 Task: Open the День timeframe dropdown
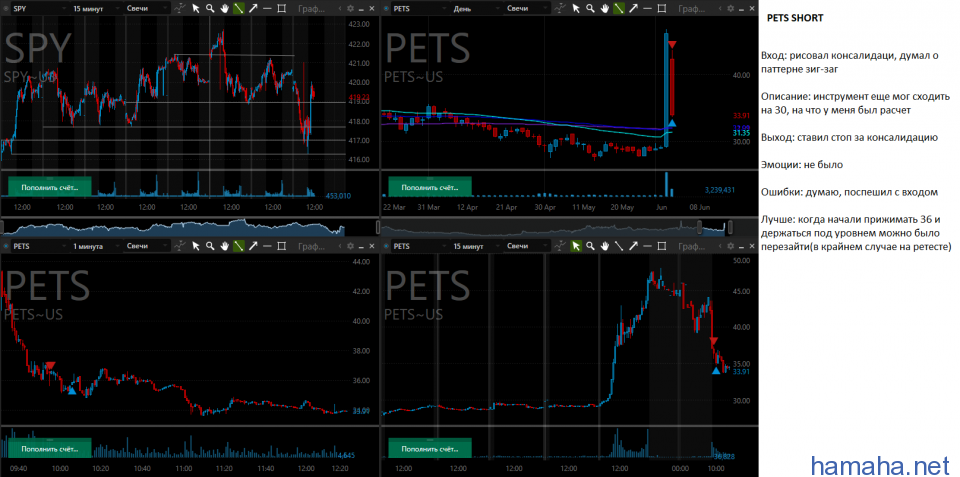[476, 9]
